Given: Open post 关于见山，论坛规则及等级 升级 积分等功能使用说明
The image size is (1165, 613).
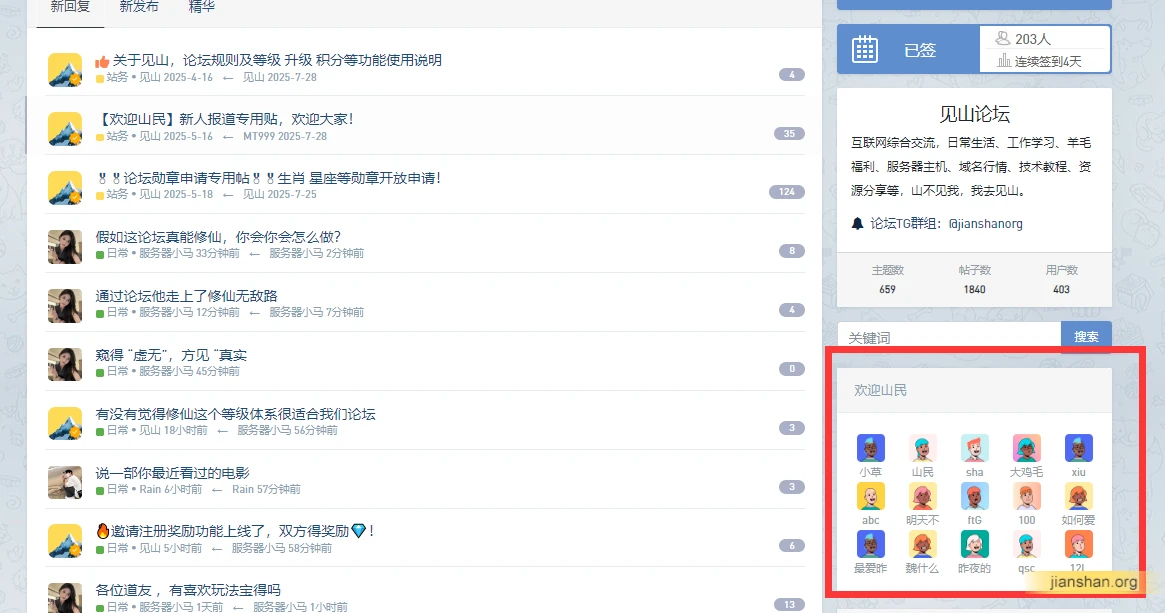Looking at the screenshot, I should pyautogui.click(x=277, y=60).
